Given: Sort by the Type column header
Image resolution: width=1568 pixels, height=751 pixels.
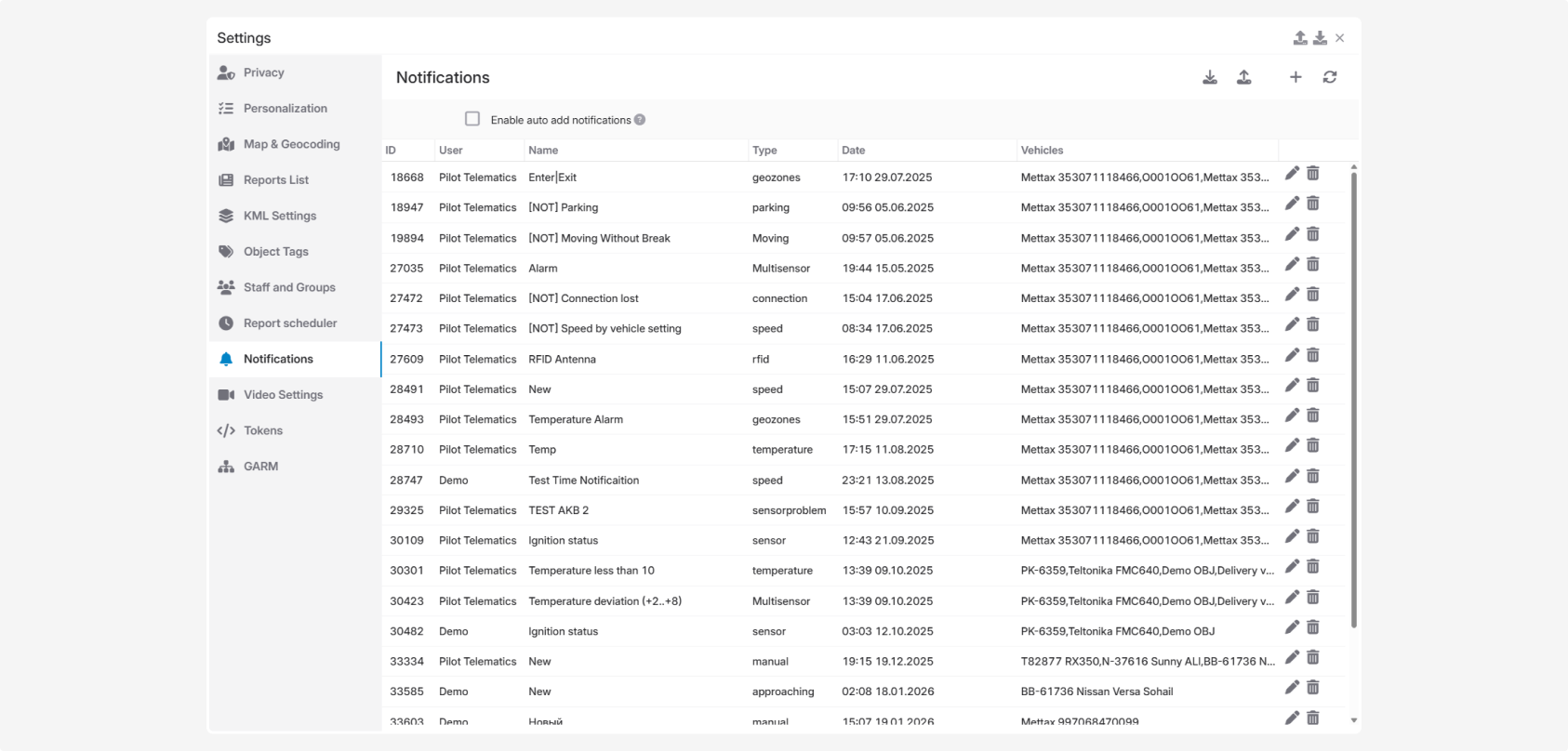Looking at the screenshot, I should (x=764, y=151).
